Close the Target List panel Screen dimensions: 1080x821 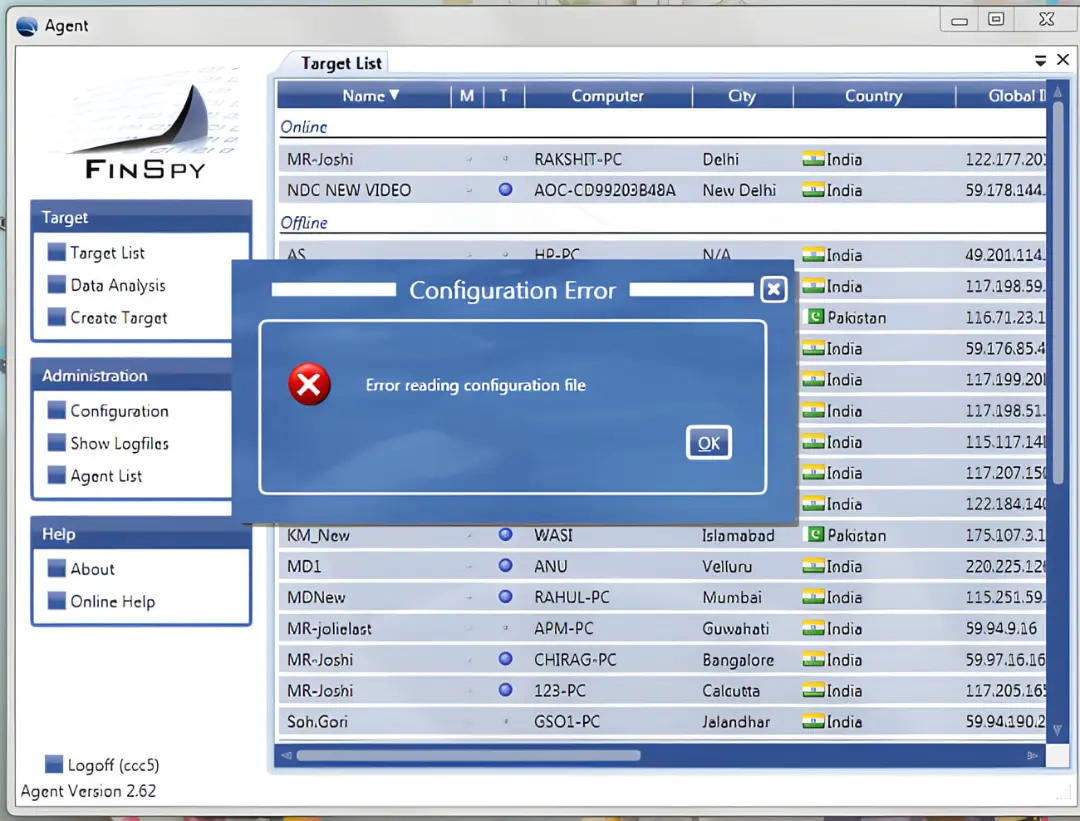[x=1063, y=60]
